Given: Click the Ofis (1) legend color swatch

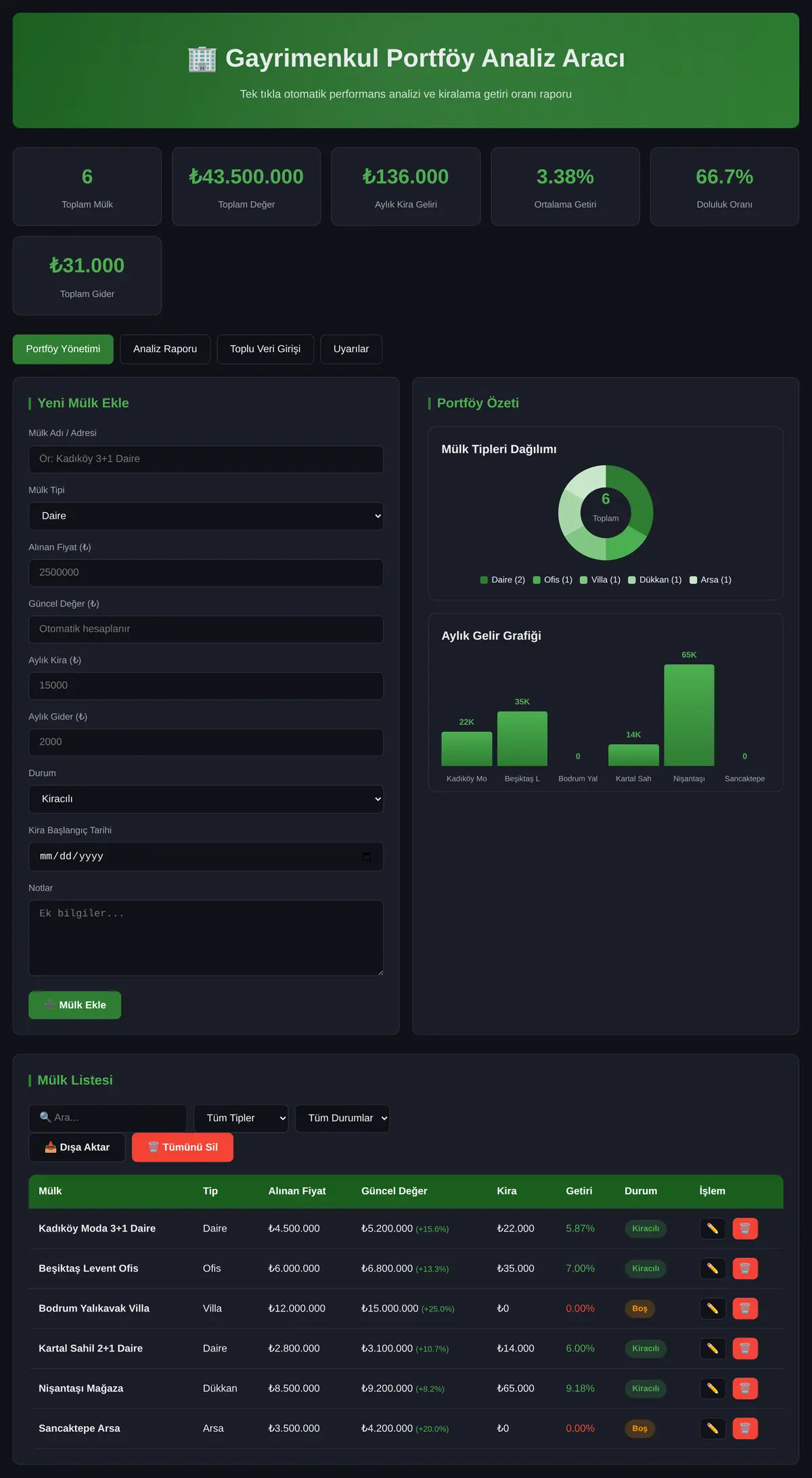Looking at the screenshot, I should pos(537,580).
